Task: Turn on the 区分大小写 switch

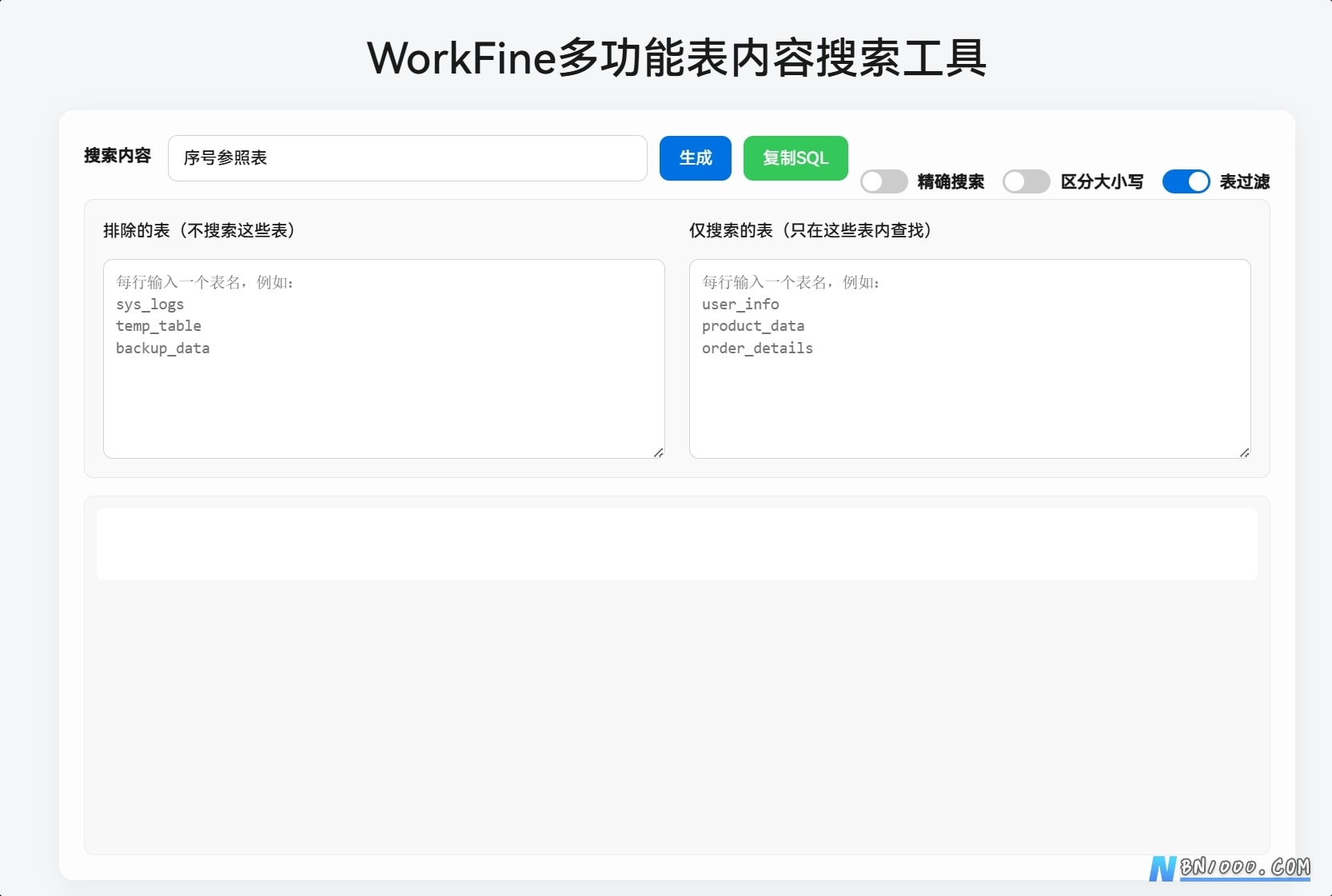Action: 1026,181
